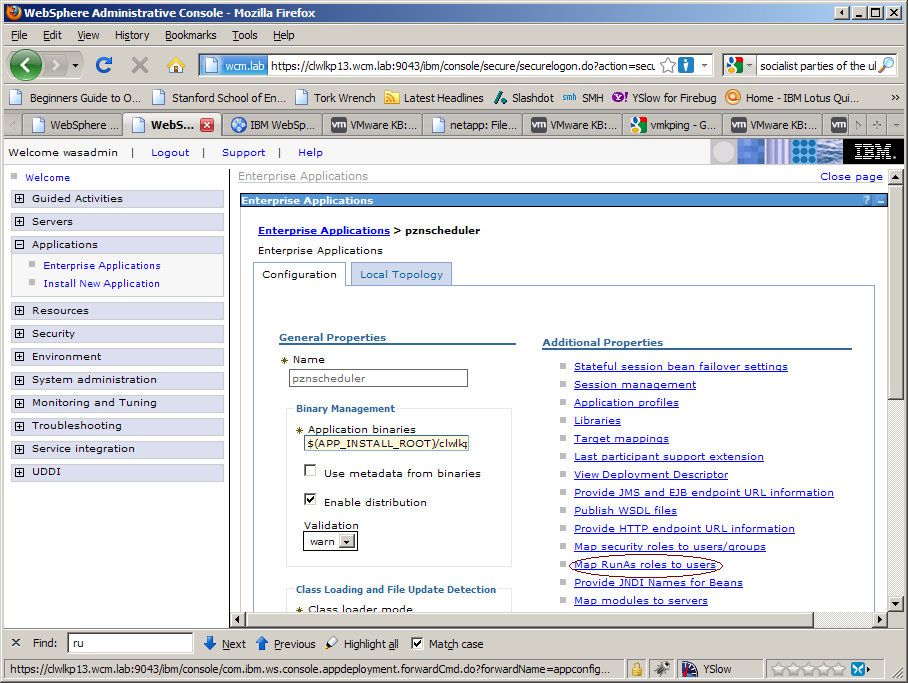
Task: Open the Help menu
Action: (x=284, y=35)
